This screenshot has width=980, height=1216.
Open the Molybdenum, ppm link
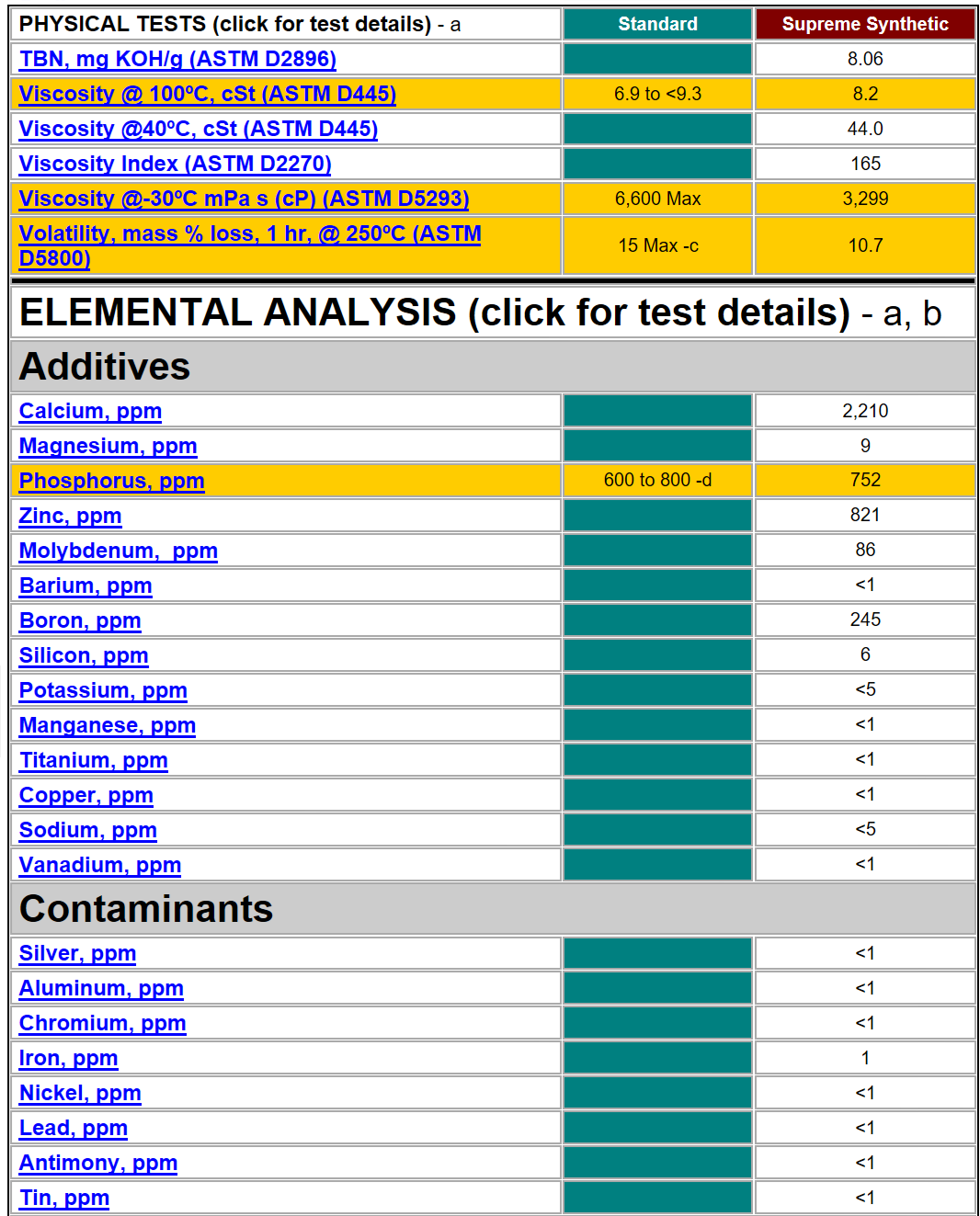119,551
